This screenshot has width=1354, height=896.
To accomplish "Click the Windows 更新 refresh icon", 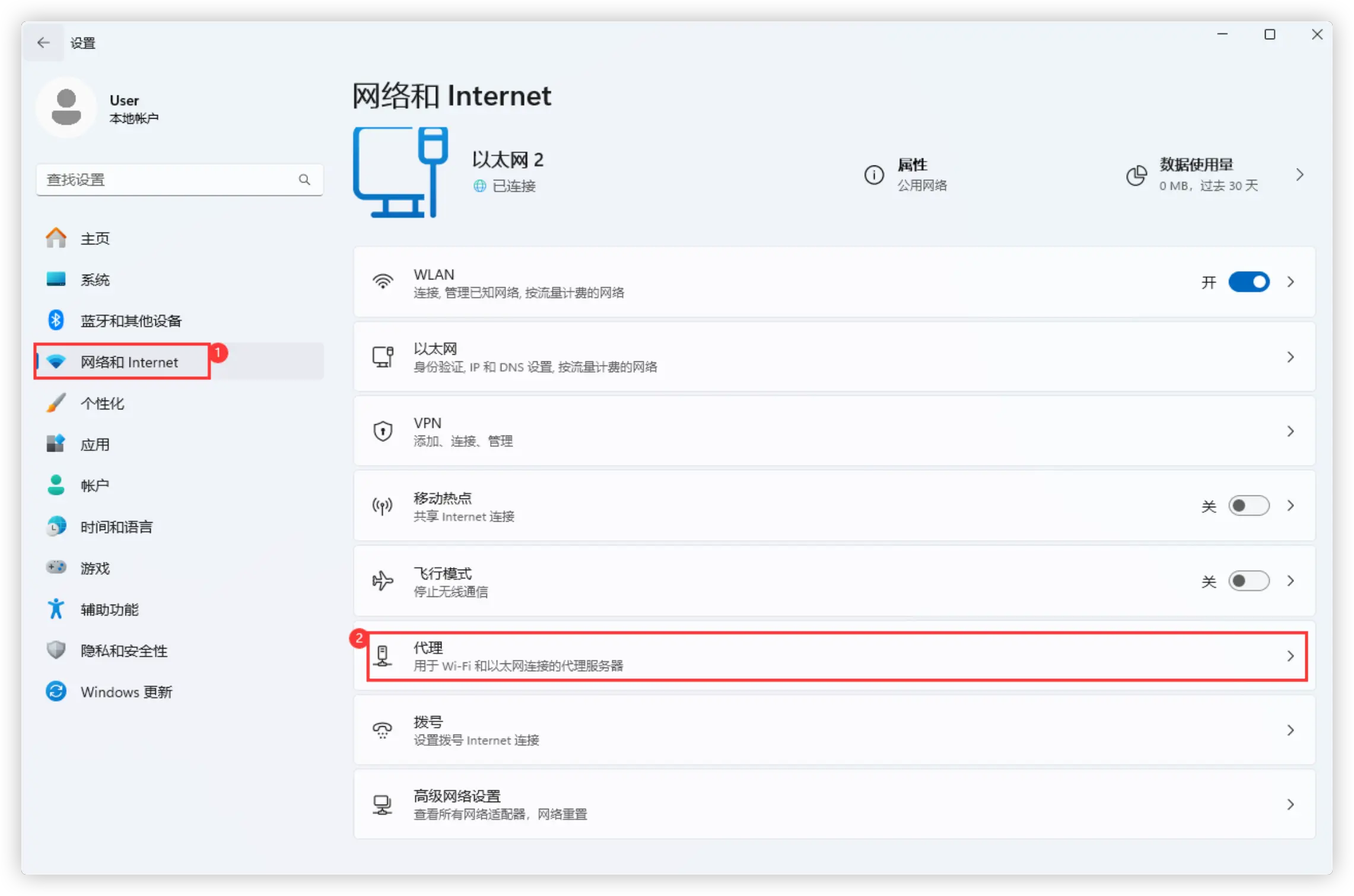I will pyautogui.click(x=56, y=691).
